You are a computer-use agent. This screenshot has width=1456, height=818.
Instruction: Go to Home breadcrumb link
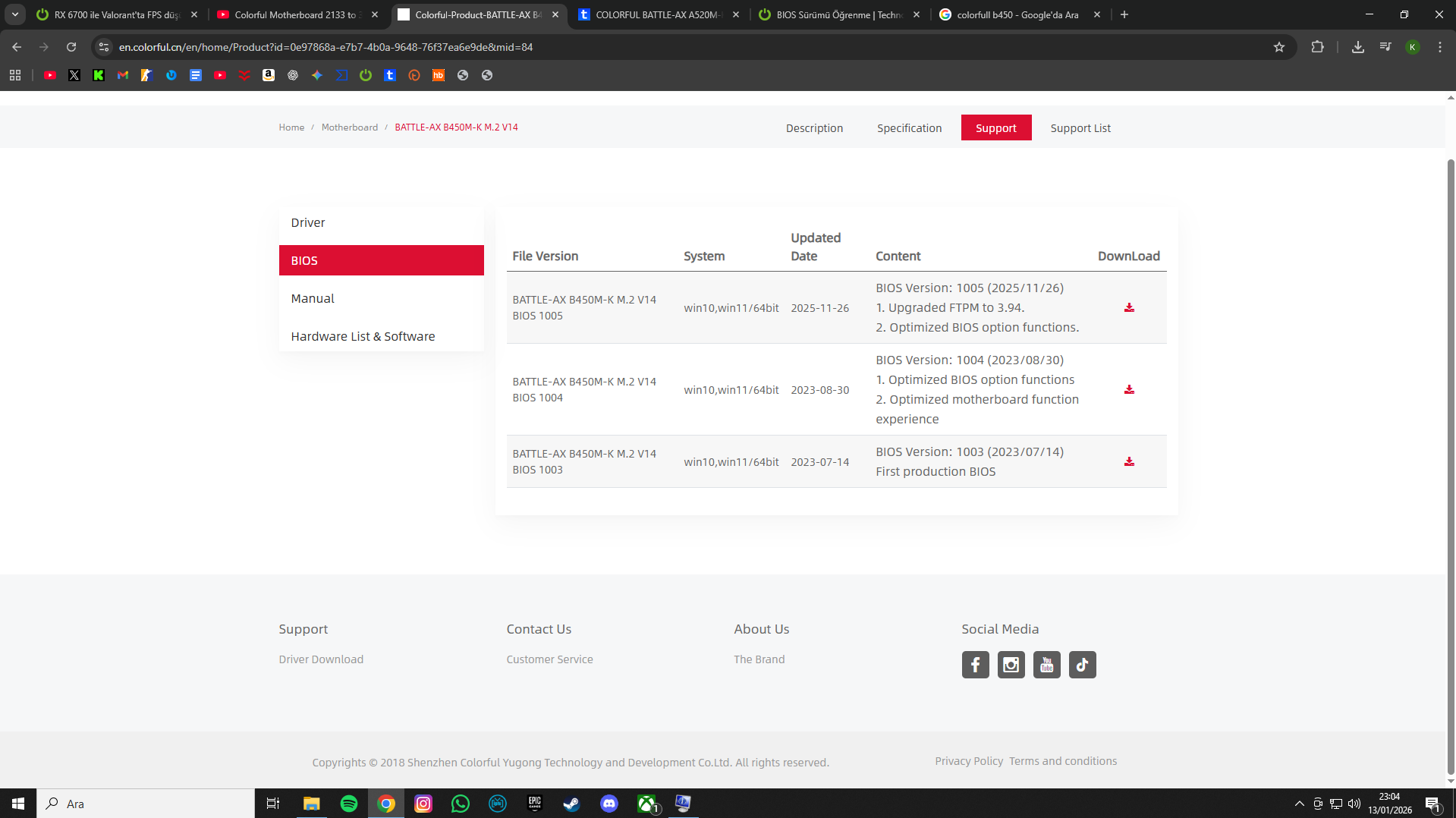point(291,127)
